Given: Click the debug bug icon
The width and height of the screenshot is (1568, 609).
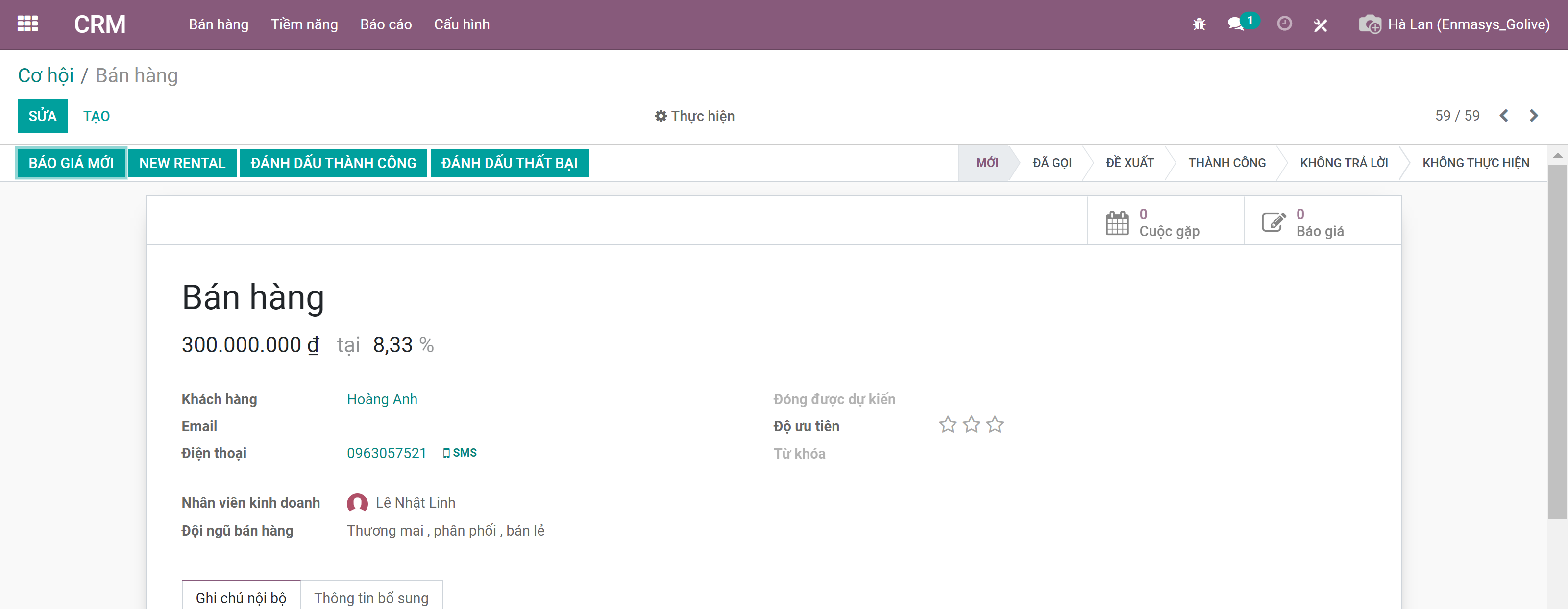Looking at the screenshot, I should tap(1199, 24).
